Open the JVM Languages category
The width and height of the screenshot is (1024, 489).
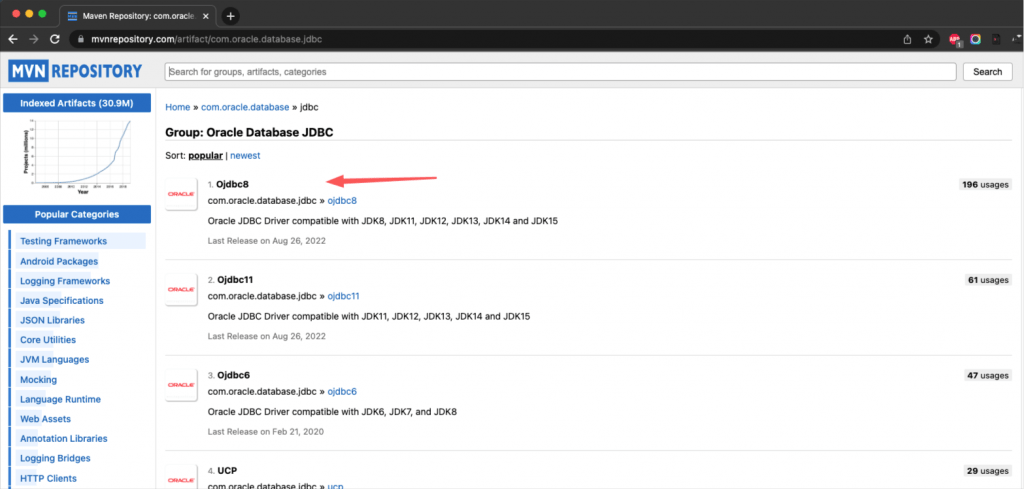(x=54, y=359)
